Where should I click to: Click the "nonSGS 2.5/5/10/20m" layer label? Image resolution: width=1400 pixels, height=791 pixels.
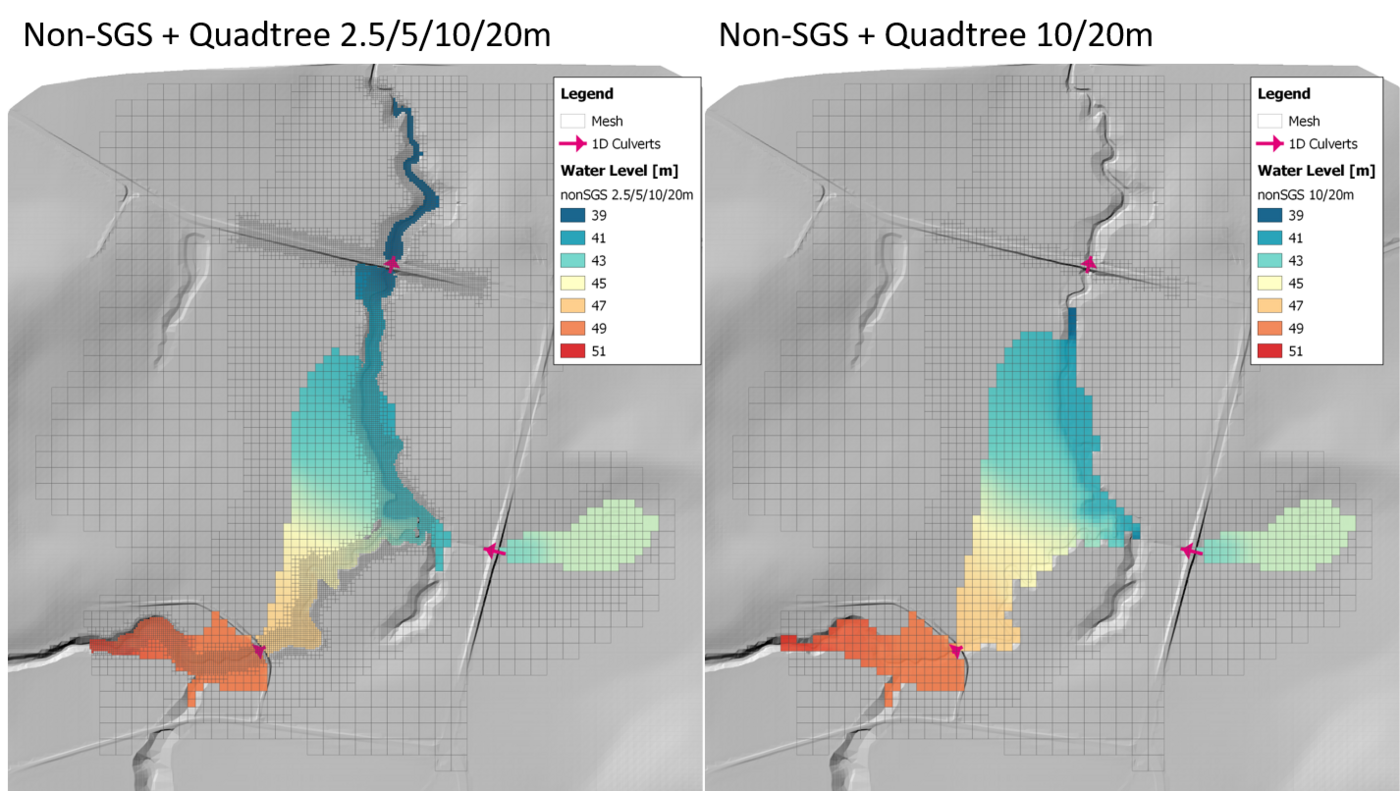[x=627, y=194]
